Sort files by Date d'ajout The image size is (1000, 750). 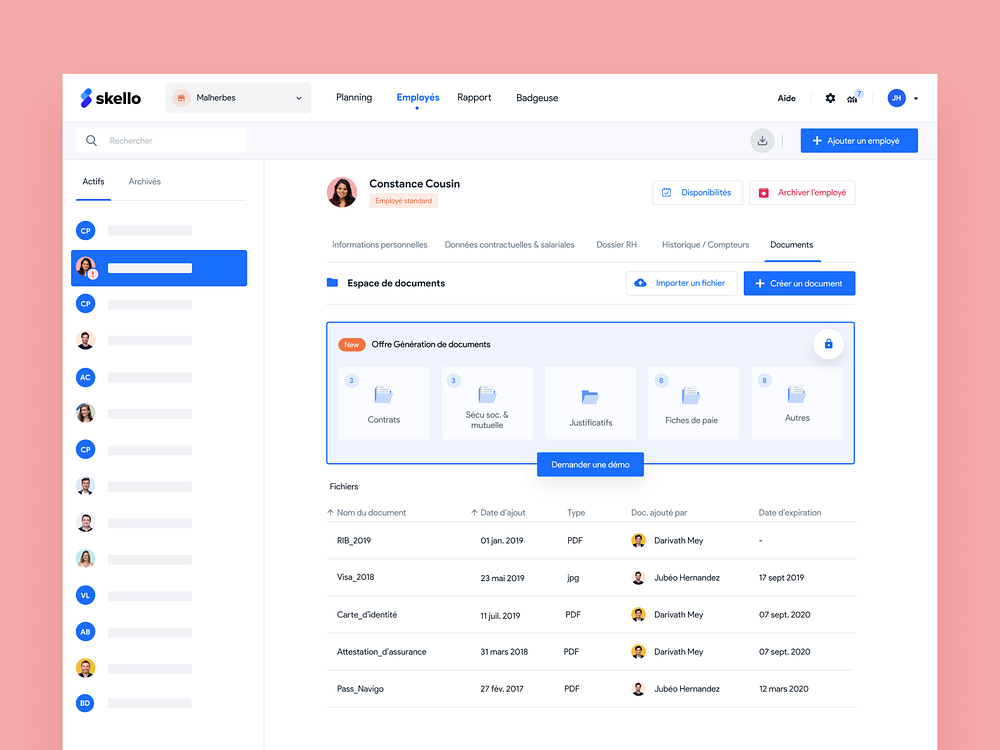coord(498,512)
